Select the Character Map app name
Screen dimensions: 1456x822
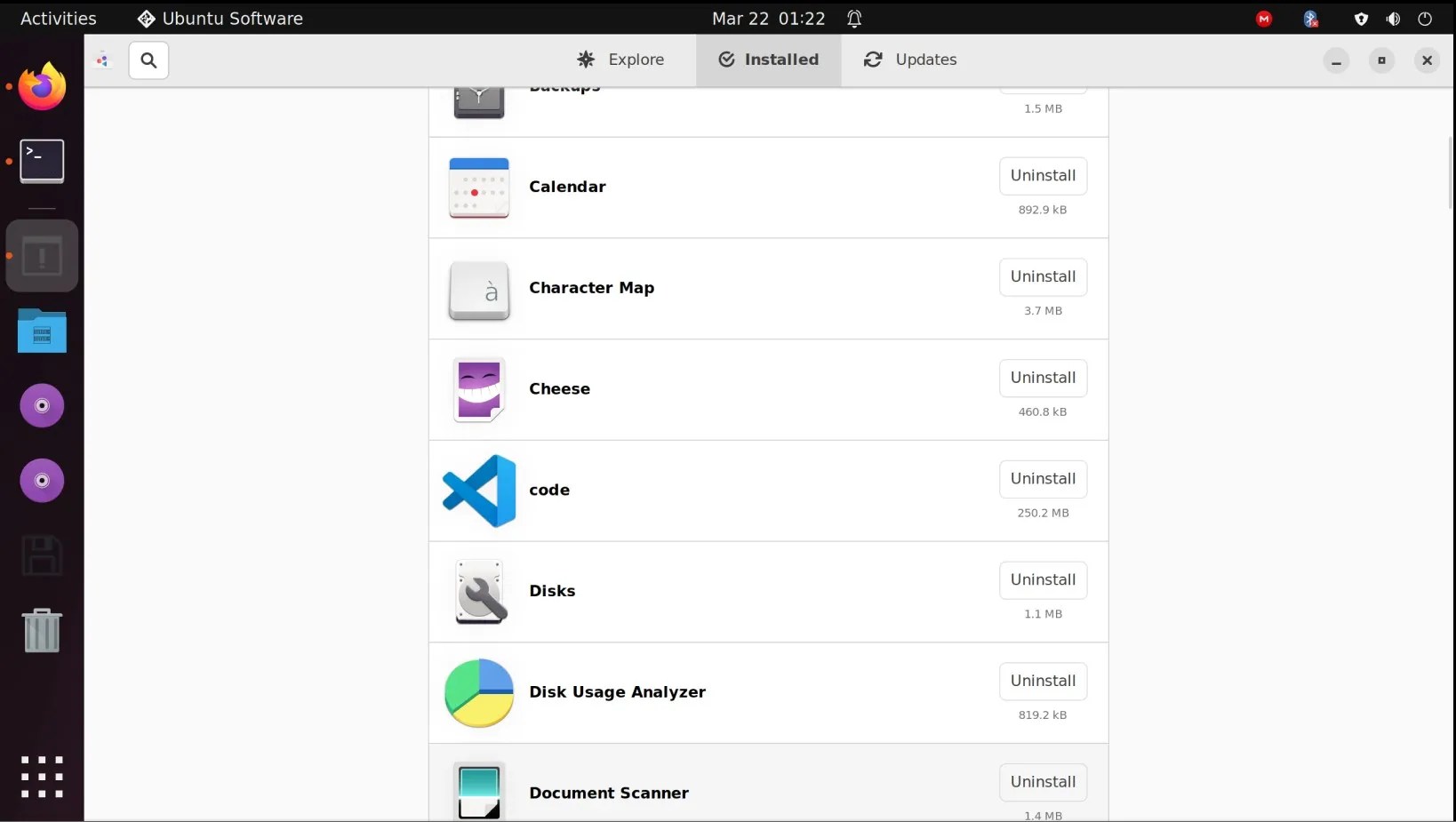pyautogui.click(x=591, y=288)
